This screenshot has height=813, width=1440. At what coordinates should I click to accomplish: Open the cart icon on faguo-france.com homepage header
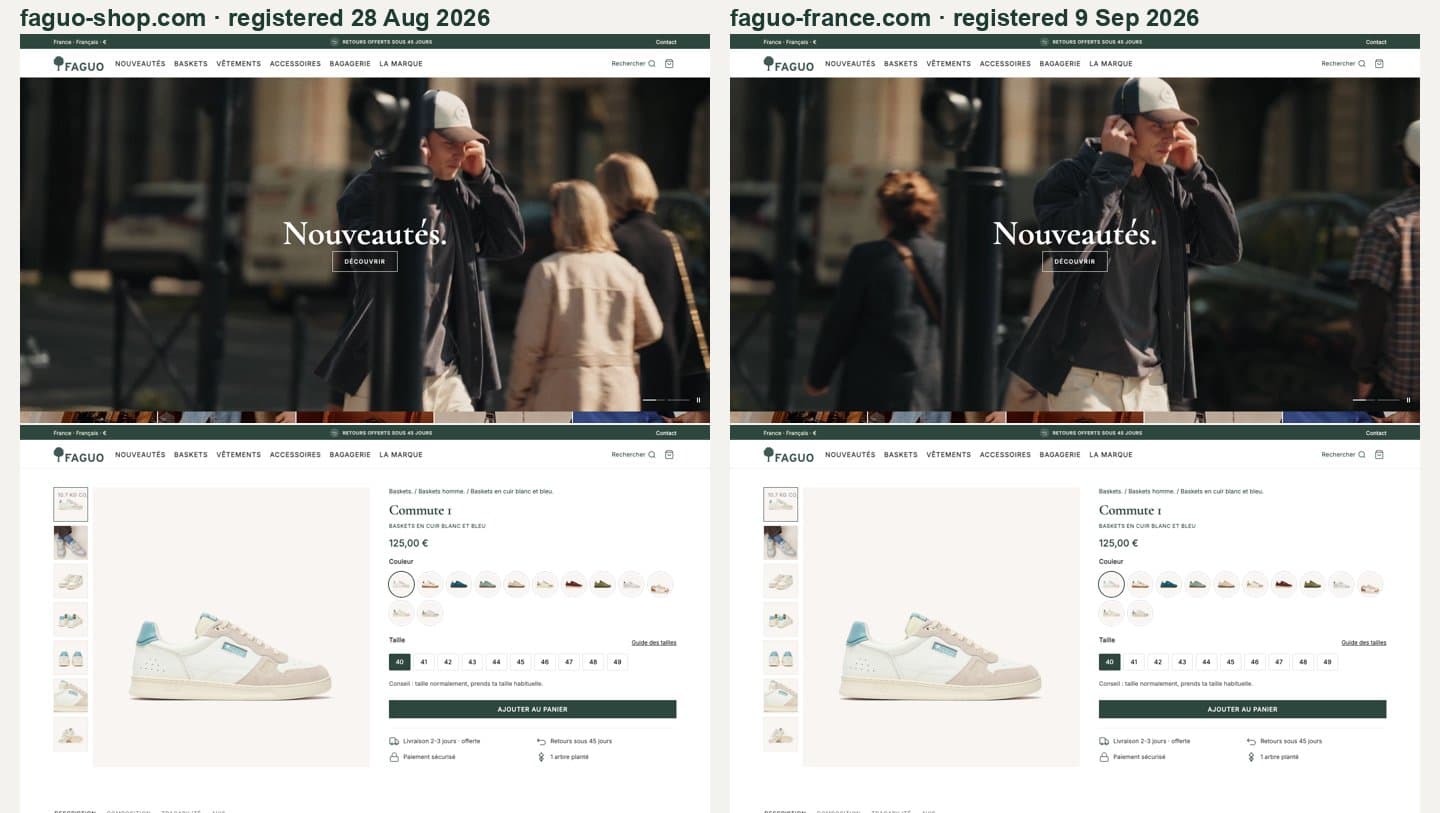point(1379,63)
